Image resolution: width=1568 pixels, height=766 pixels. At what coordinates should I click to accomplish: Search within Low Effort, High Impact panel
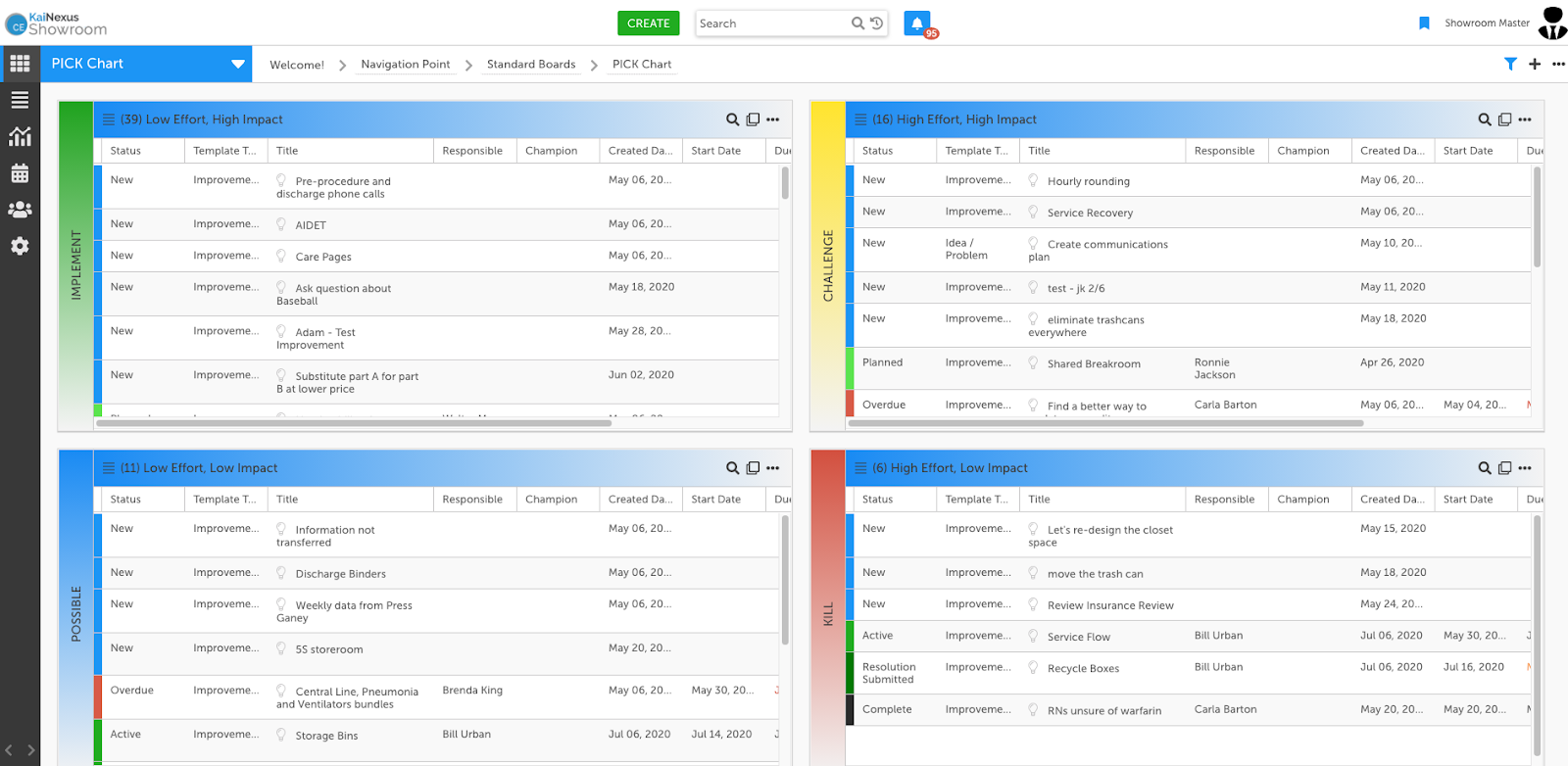(732, 120)
